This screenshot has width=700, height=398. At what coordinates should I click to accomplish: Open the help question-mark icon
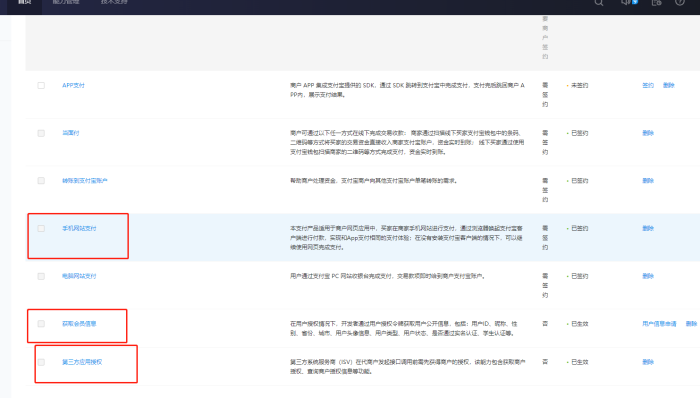pyautogui.click(x=679, y=2)
